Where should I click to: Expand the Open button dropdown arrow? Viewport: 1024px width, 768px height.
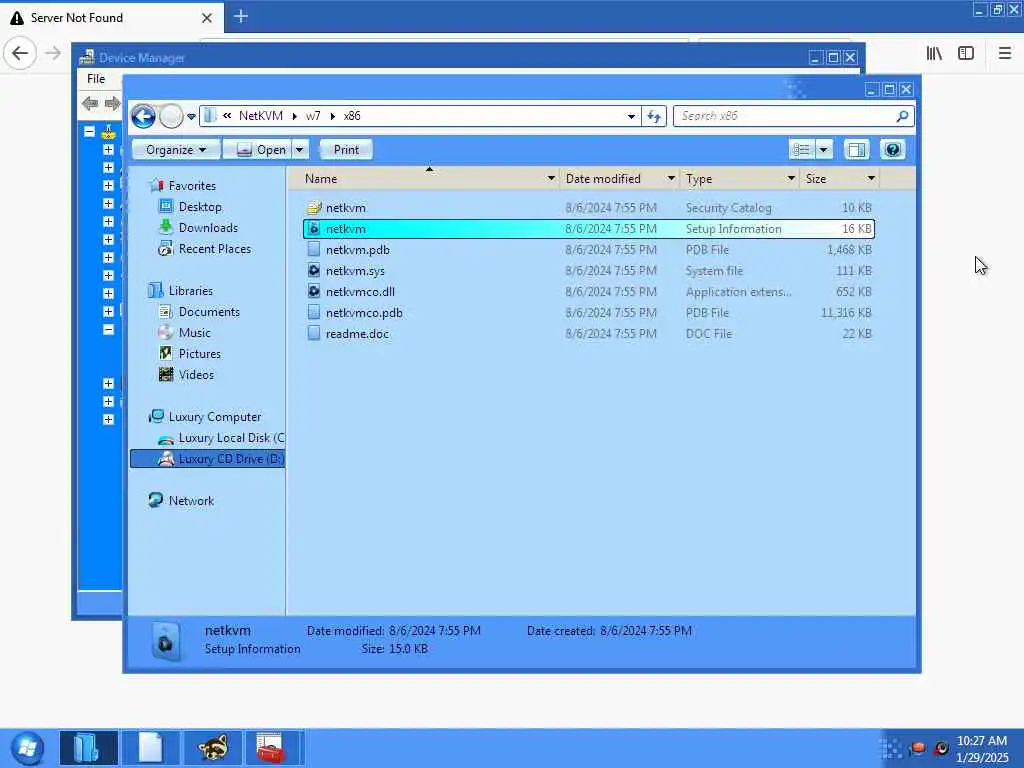(x=299, y=150)
